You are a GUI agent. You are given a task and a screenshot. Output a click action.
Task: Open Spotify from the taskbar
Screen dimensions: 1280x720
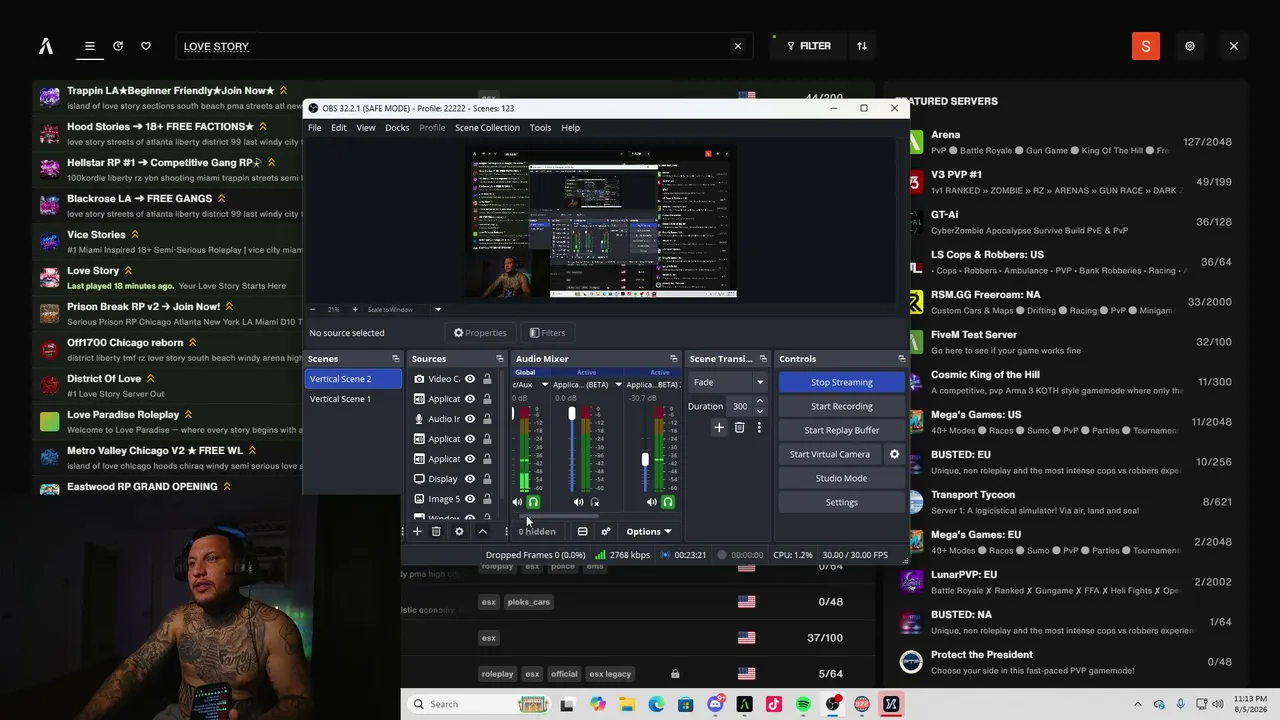click(803, 704)
